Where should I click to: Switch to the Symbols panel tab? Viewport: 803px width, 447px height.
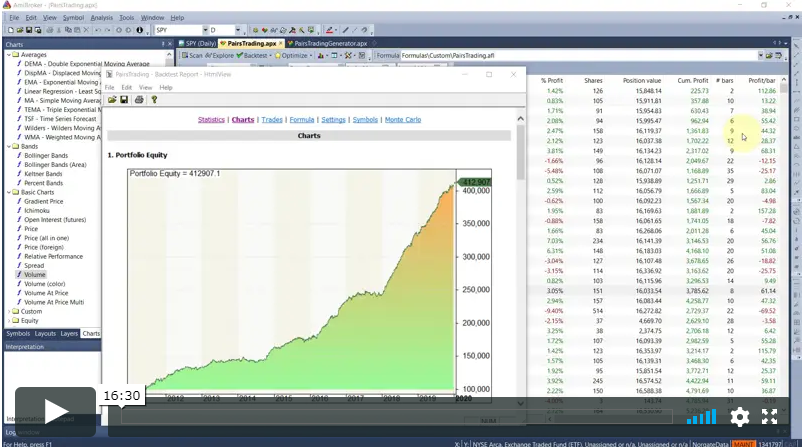(x=18, y=333)
